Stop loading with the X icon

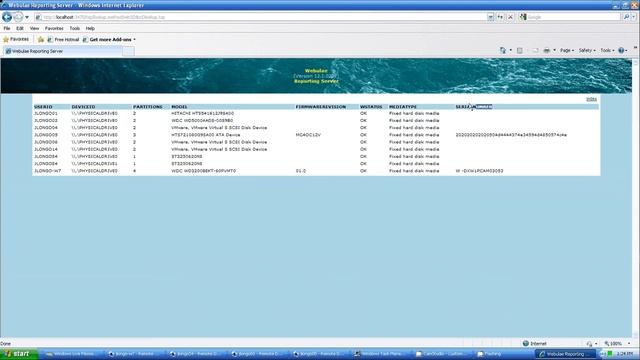click(x=510, y=17)
